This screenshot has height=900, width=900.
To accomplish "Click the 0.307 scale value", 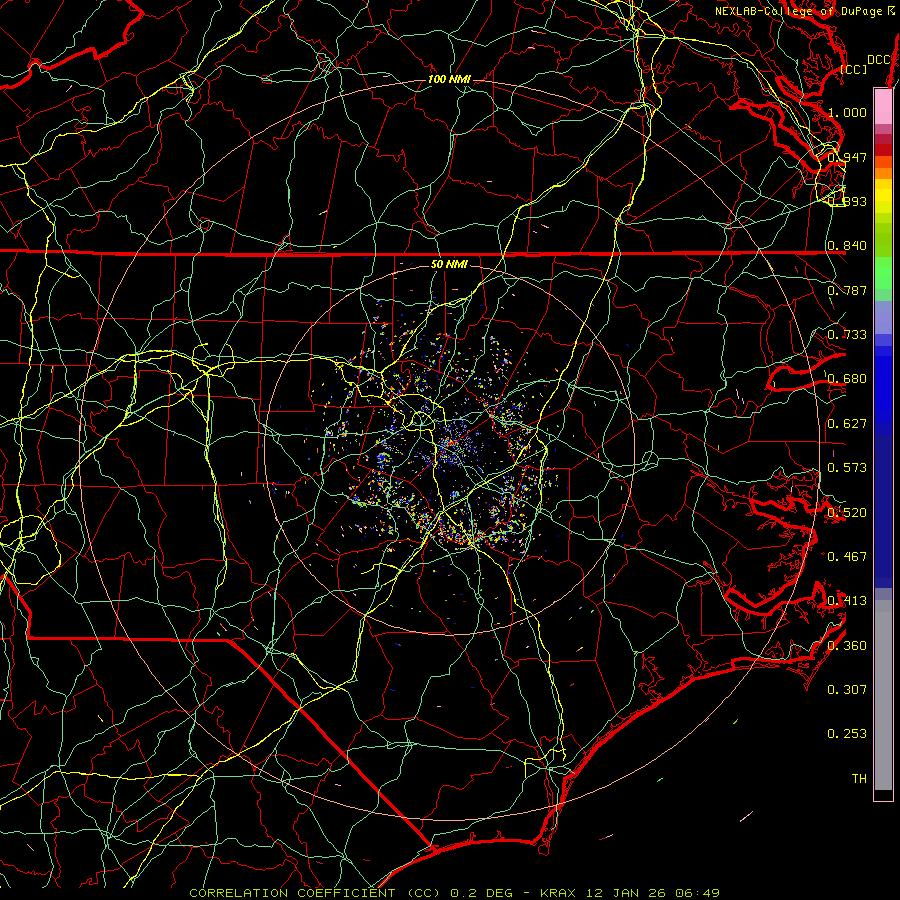I will [x=847, y=690].
